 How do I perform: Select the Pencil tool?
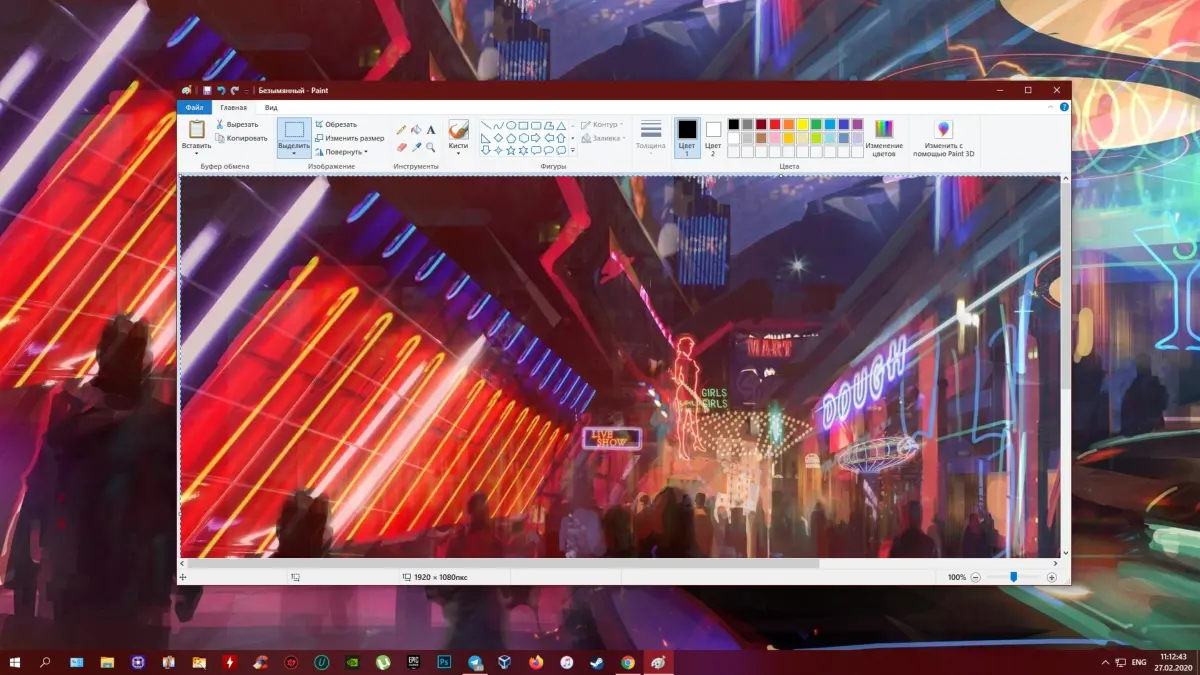pyautogui.click(x=402, y=130)
